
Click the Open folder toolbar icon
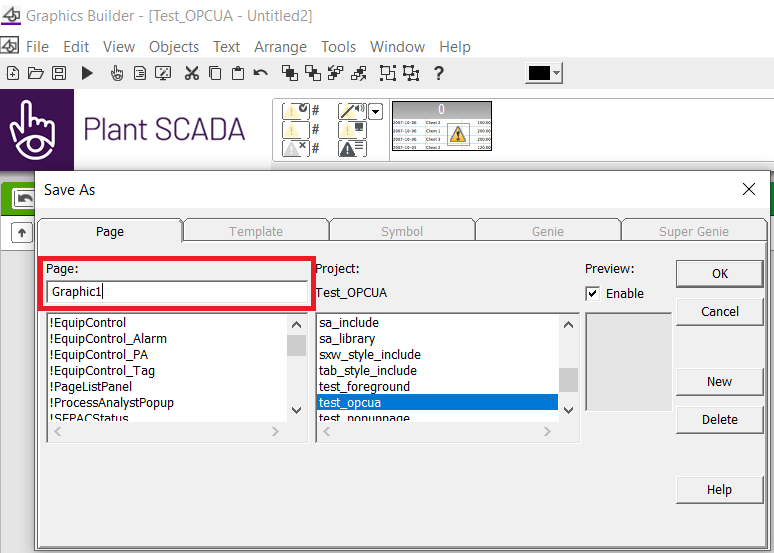36,73
